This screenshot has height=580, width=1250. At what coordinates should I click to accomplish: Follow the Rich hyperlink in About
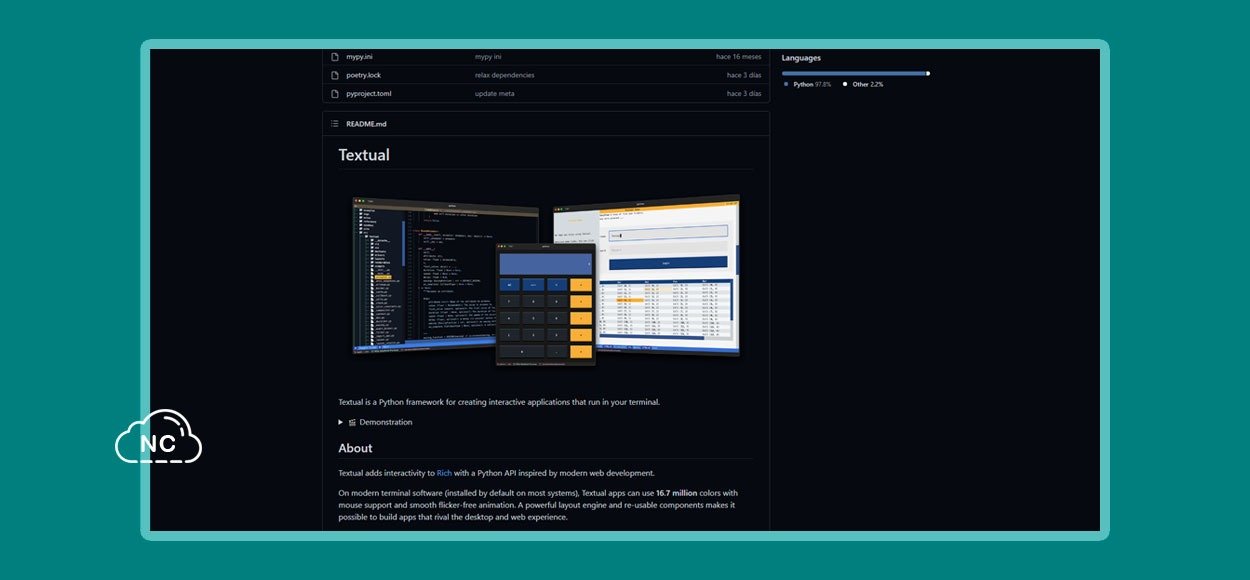point(444,473)
